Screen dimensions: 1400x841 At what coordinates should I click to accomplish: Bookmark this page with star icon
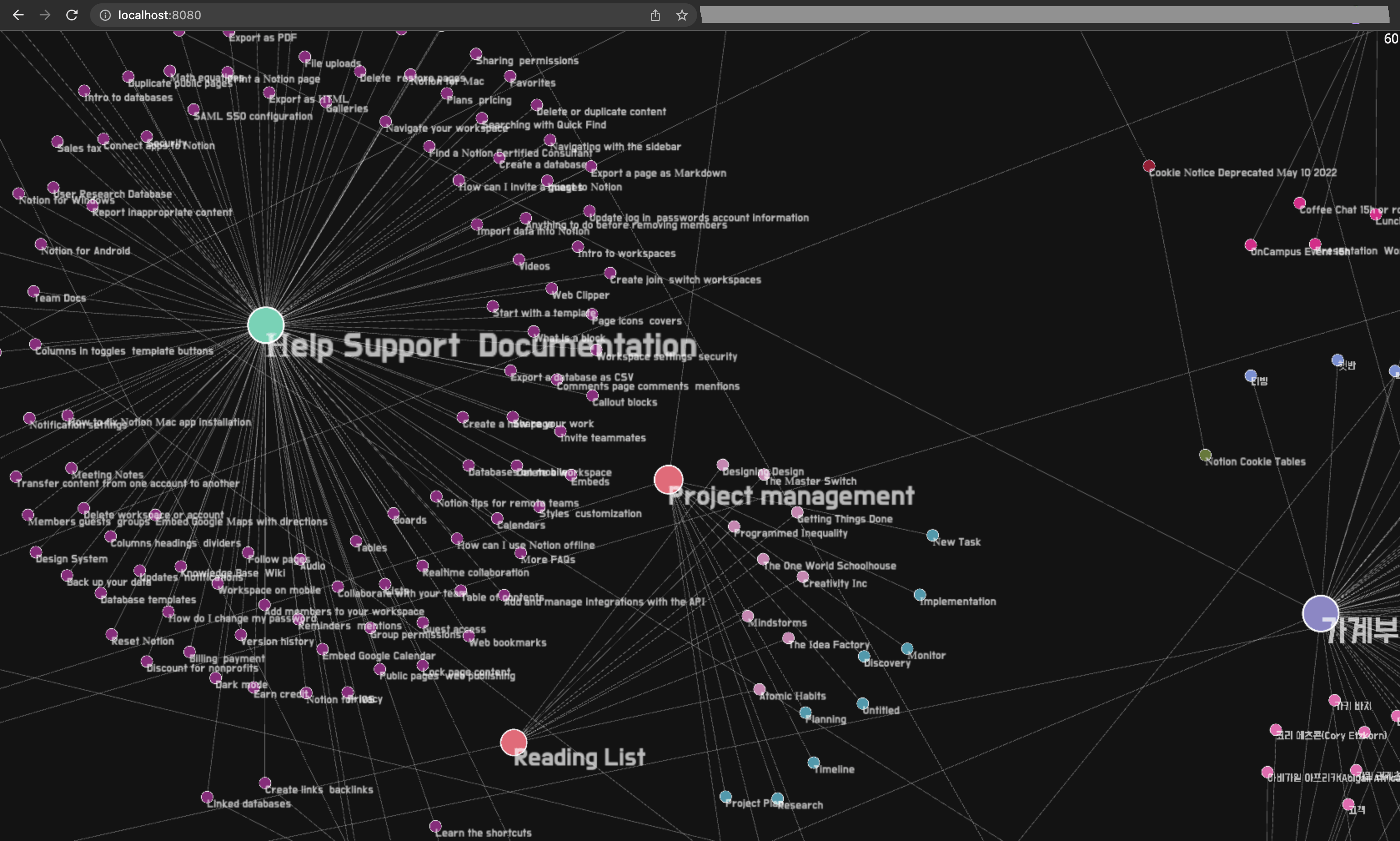(x=682, y=15)
